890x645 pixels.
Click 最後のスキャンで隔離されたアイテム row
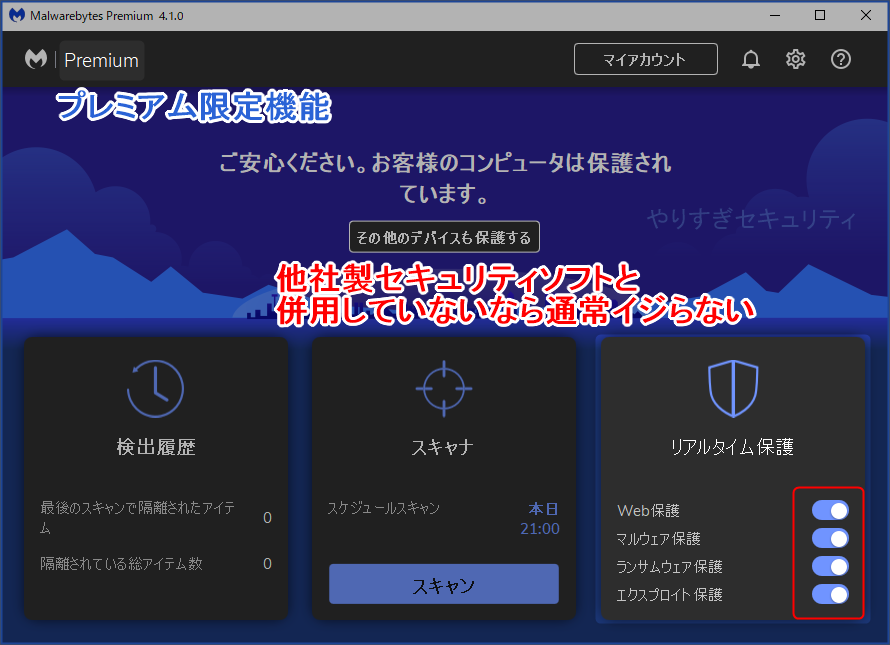pos(156,518)
